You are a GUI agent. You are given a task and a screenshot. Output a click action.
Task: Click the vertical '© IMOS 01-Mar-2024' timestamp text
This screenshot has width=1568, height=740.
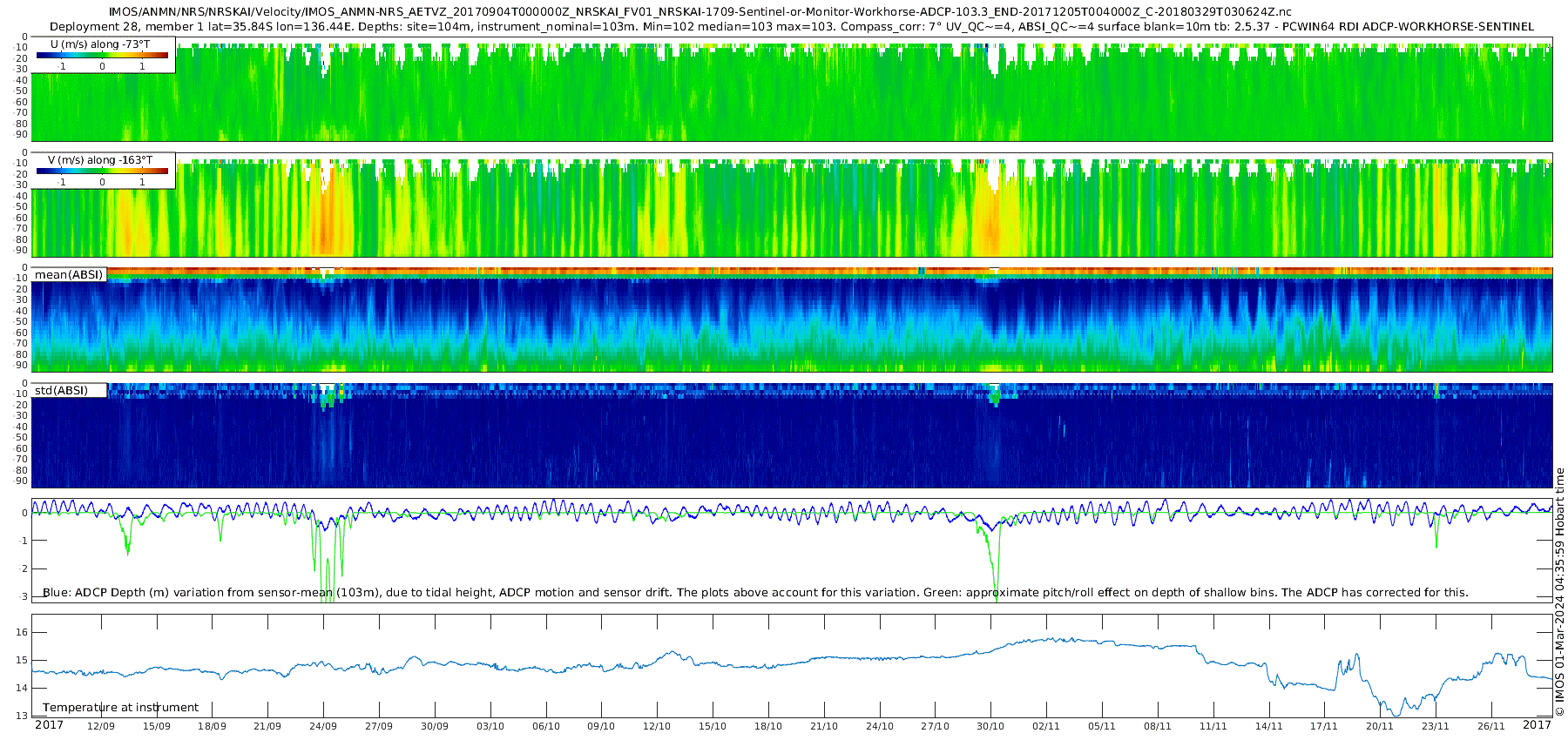(x=1559, y=592)
